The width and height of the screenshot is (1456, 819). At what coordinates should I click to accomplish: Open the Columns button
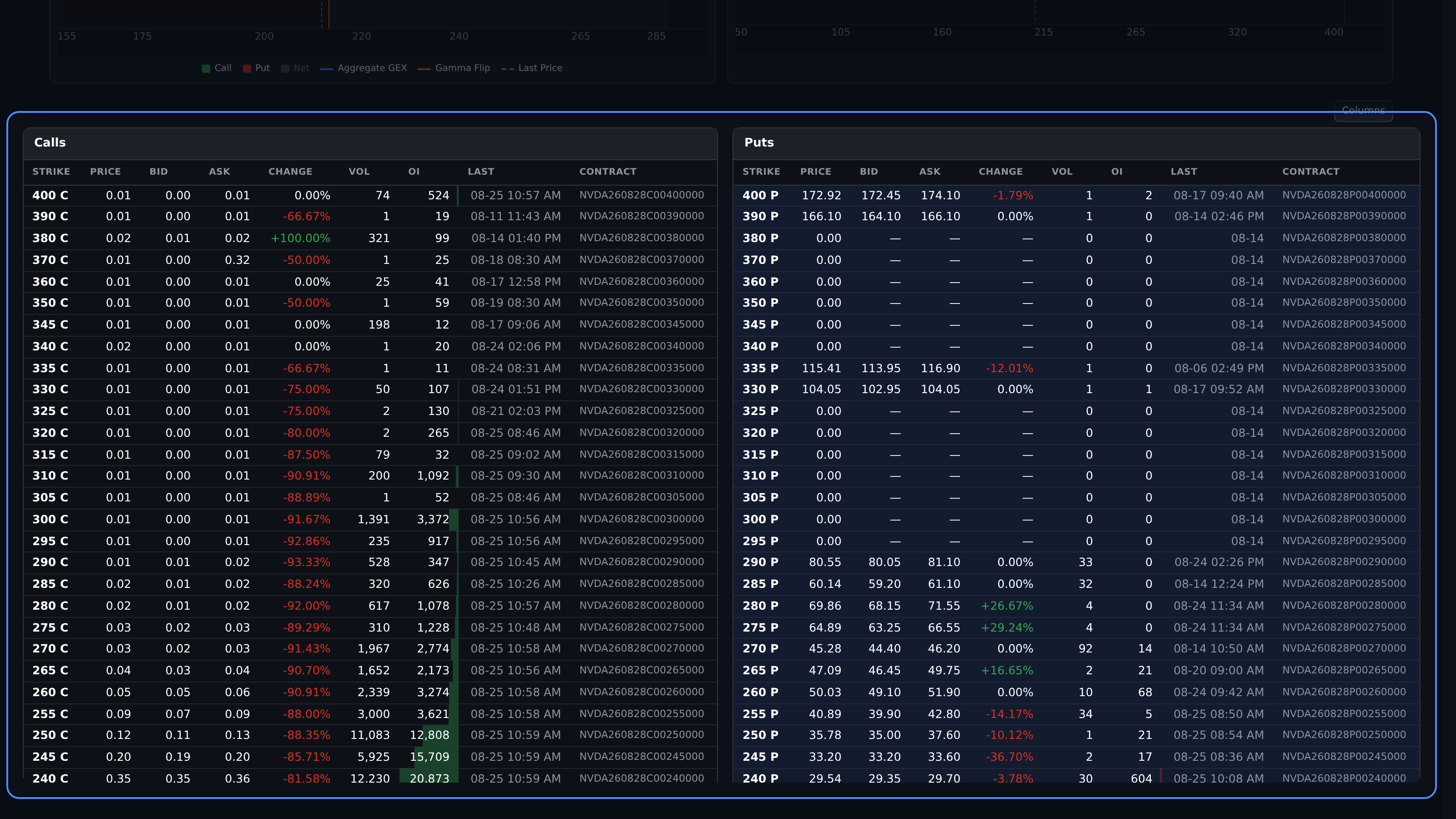tap(1363, 110)
